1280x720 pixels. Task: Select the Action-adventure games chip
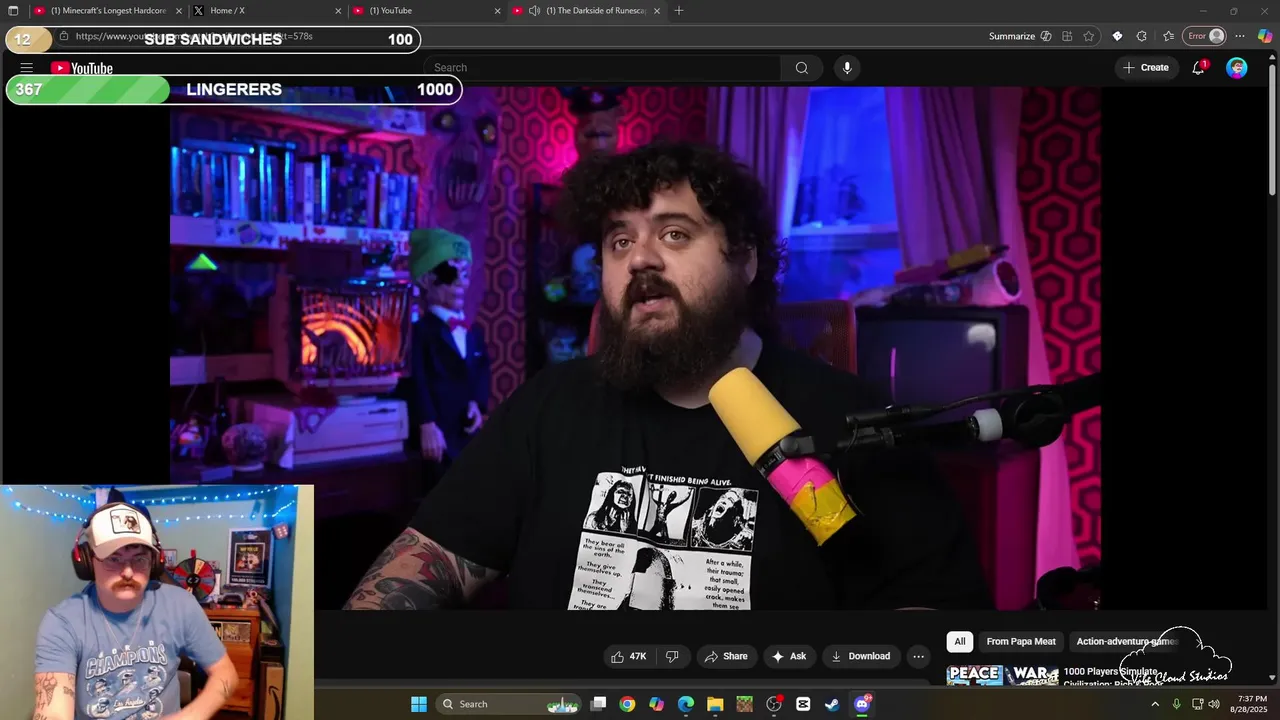coord(1126,642)
